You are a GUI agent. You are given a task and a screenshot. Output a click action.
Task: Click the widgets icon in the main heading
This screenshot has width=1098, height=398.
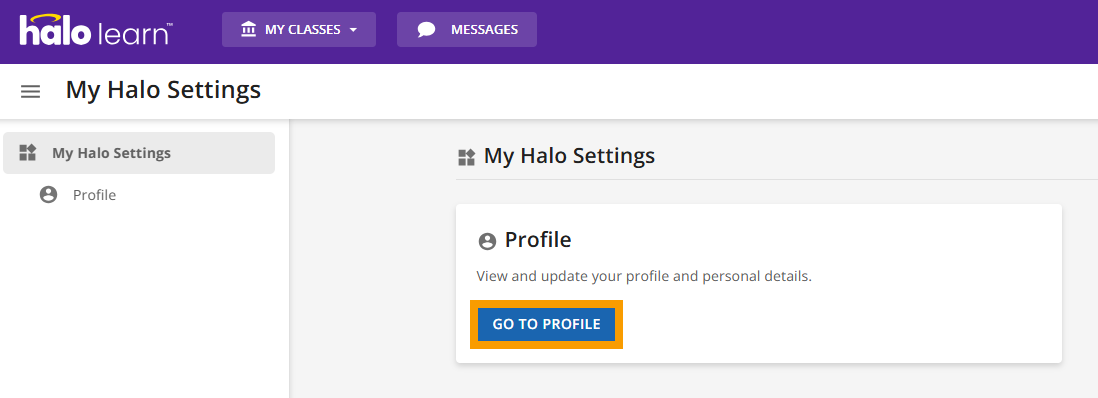click(x=466, y=157)
